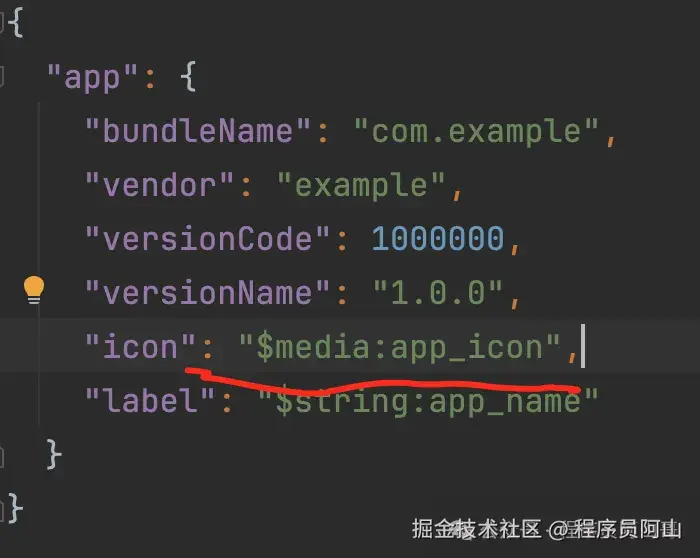Screen dimensions: 700x558
Task: Collapse the "app" object fold marker
Action: 2,77
